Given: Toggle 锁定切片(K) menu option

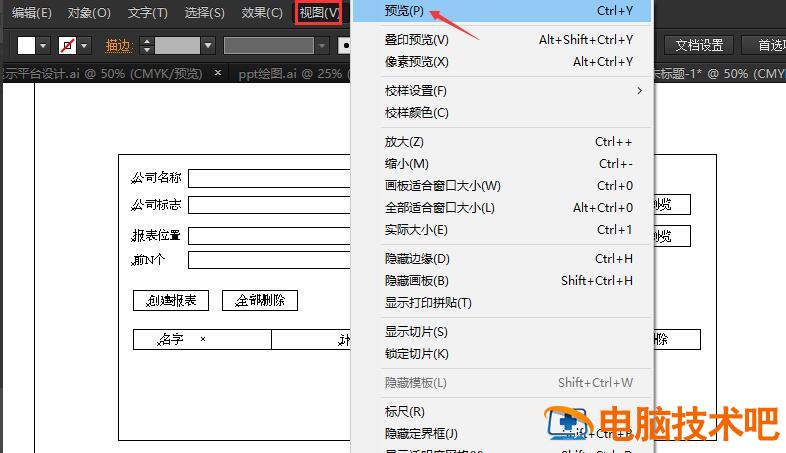Looking at the screenshot, I should click(x=416, y=354).
